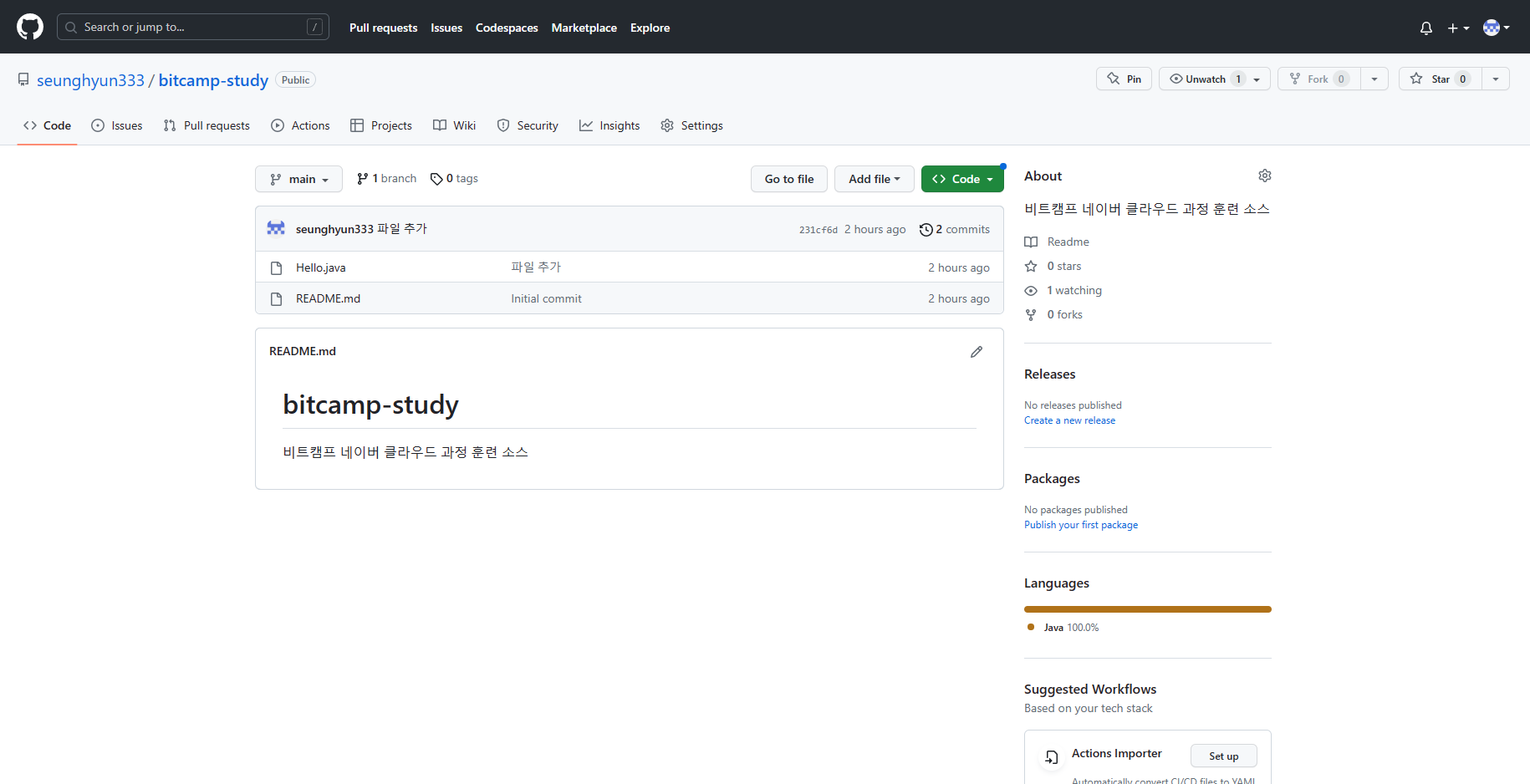Viewport: 1530px width, 784px height.
Task: Click the README.md title above the readme
Action: point(303,351)
